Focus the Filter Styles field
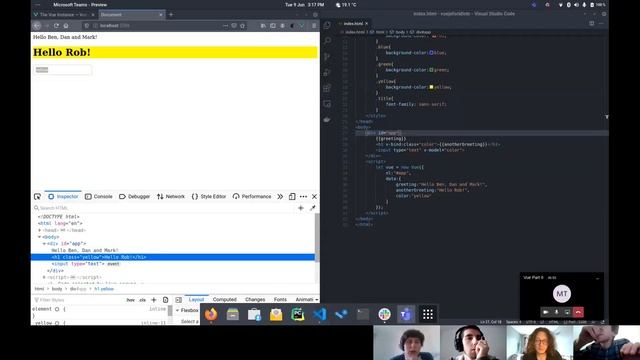Viewport: 640px width, 360px height. 78,300
